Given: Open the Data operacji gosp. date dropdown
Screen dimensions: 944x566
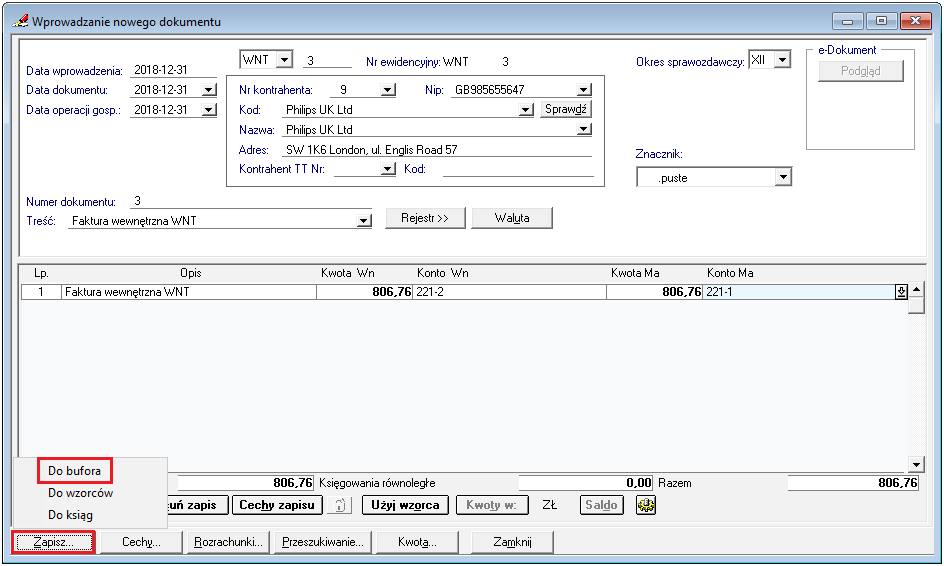Looking at the screenshot, I should click(209, 110).
